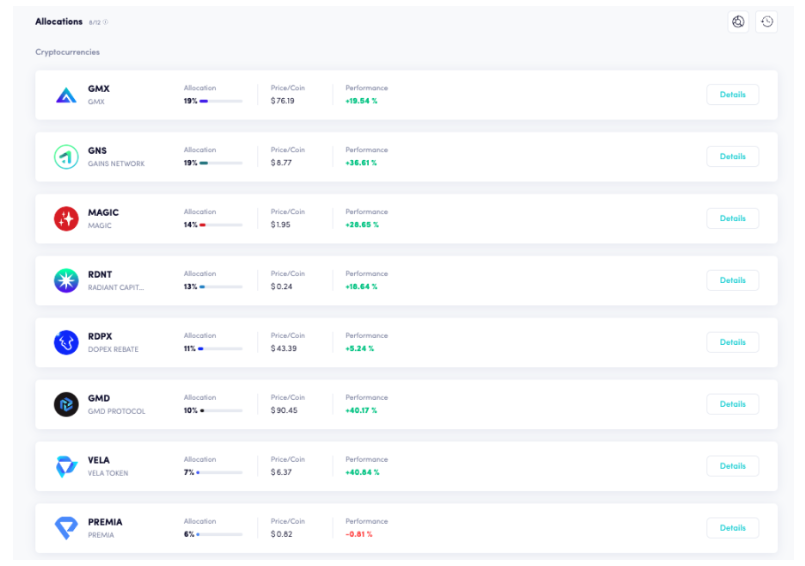The image size is (805, 566).
Task: Click the PREMIA 6% allocation bar
Action: 219,534
